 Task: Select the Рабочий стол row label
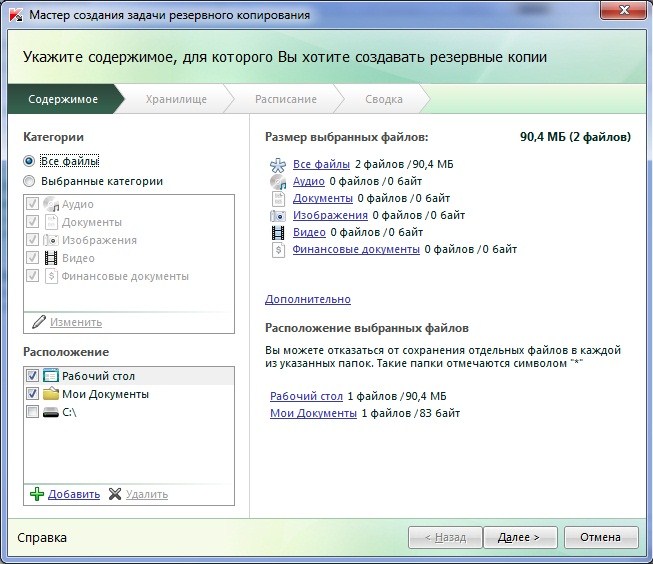[98, 376]
